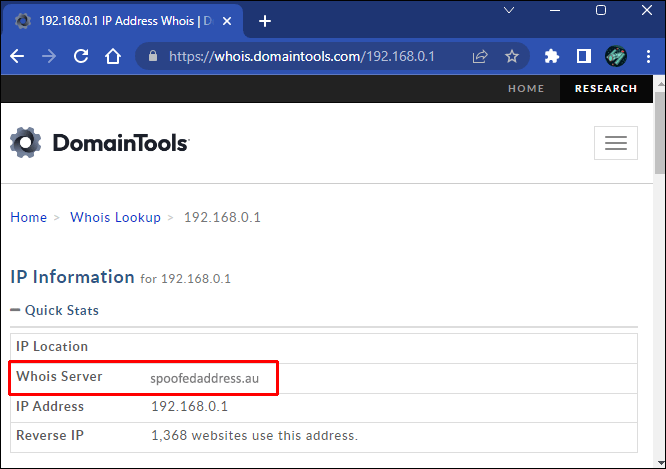Viewport: 666px width, 469px height.
Task: Open the RESEARCH nav item
Action: point(606,88)
